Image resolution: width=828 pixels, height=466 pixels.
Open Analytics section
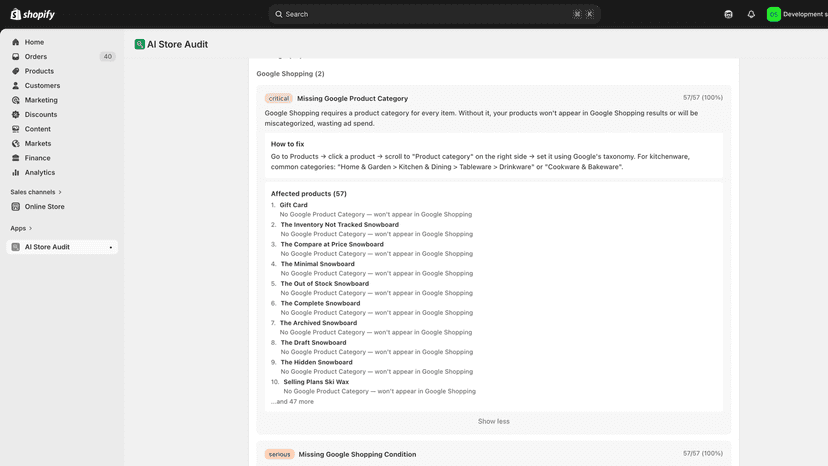(40, 172)
